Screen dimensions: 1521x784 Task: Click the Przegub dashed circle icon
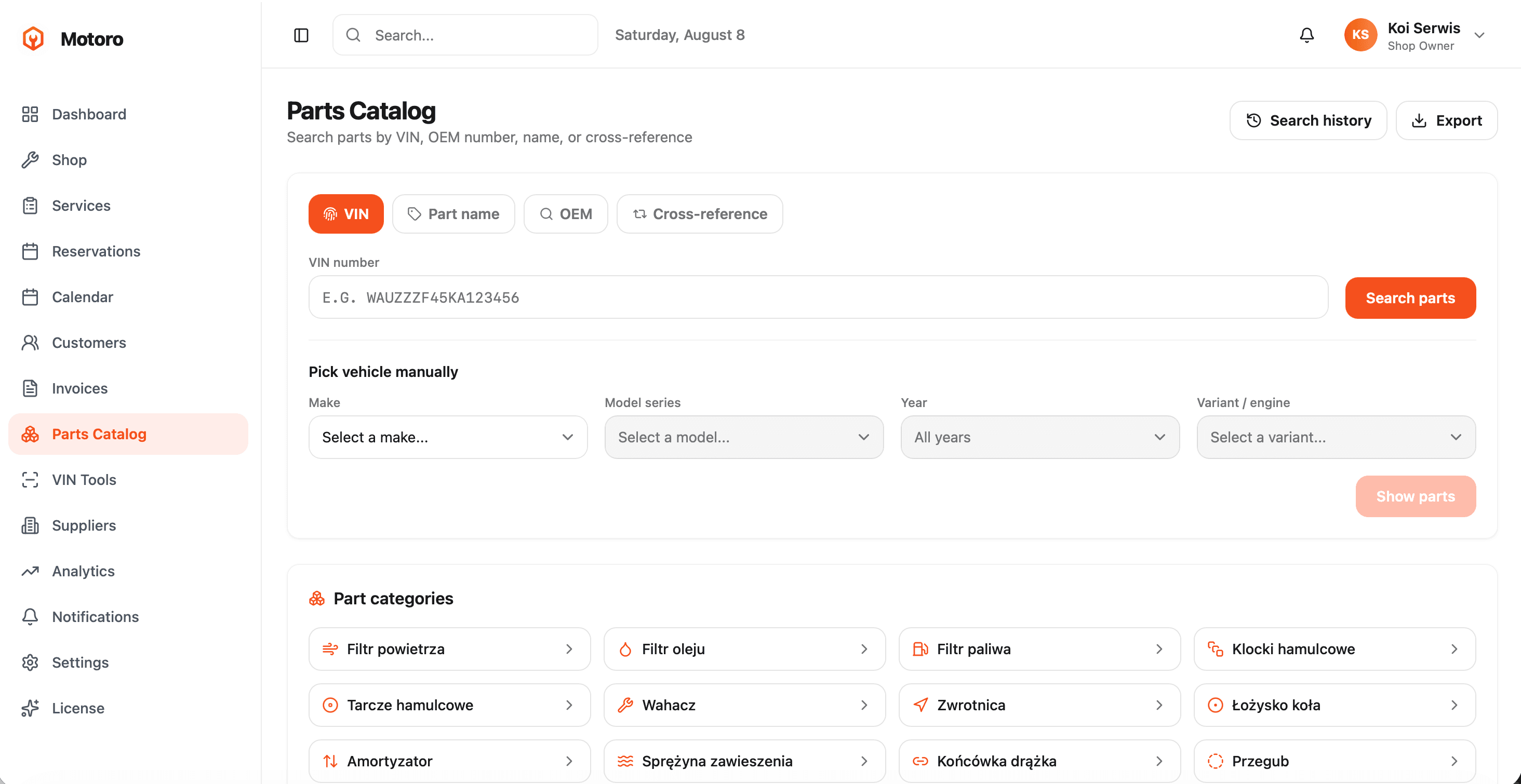[1215, 761]
